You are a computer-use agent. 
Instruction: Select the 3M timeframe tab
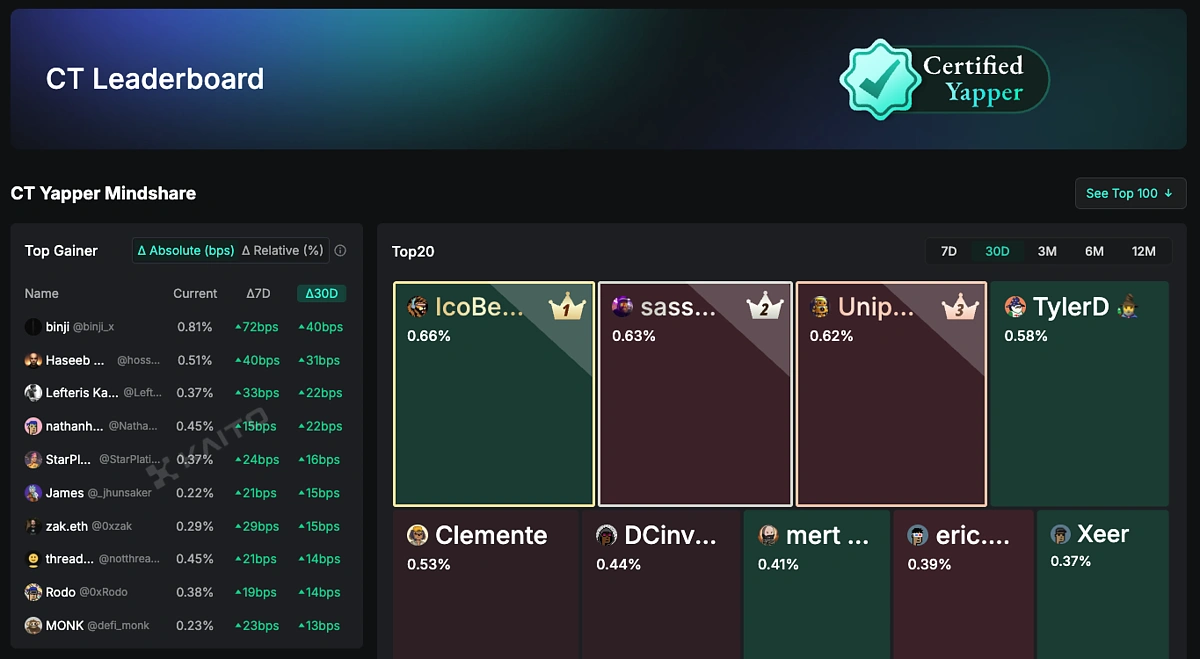1046,251
